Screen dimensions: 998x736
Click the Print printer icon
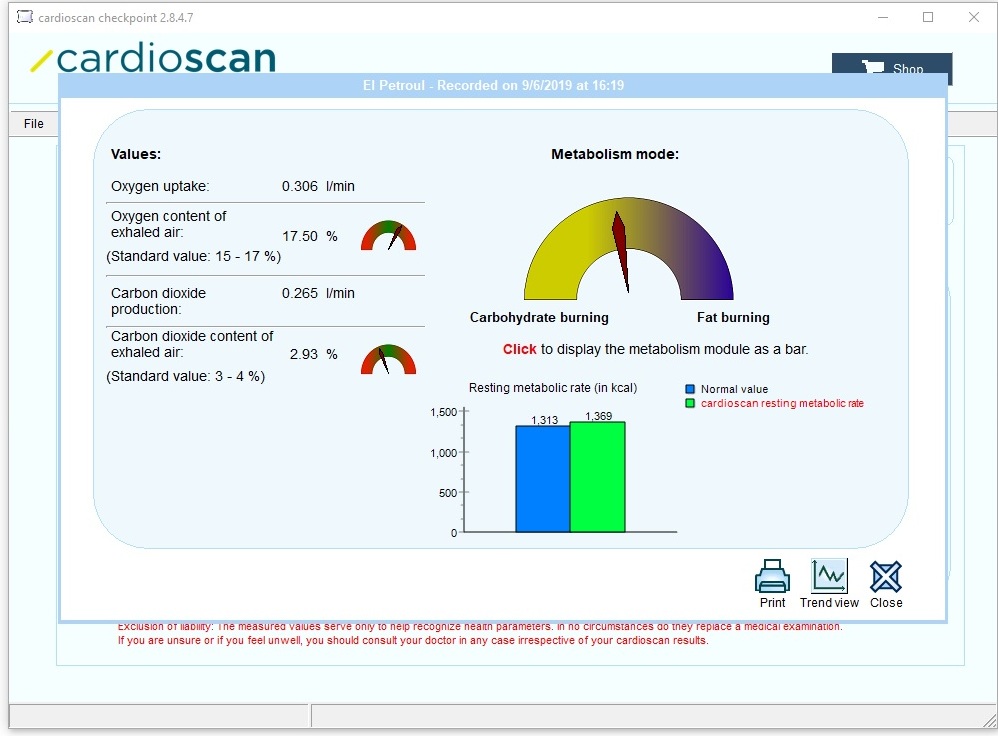point(772,576)
